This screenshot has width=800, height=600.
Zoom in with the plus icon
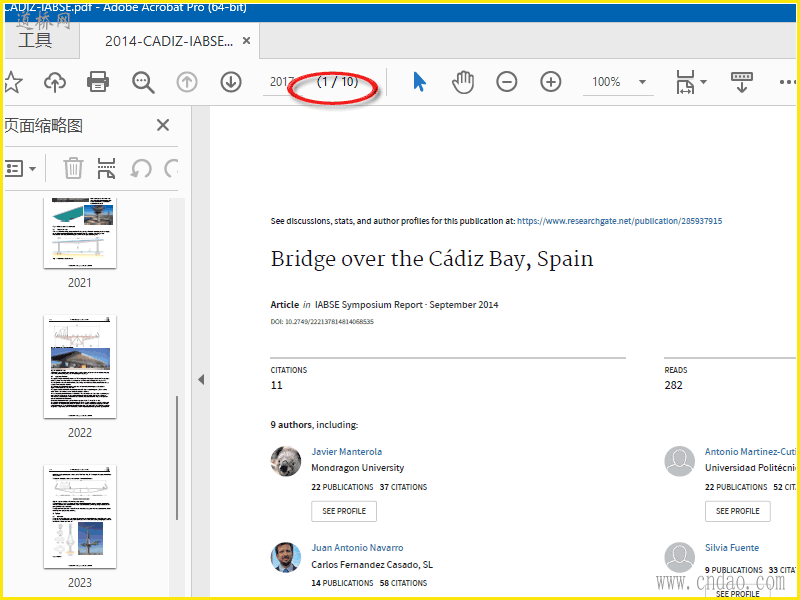click(x=551, y=82)
